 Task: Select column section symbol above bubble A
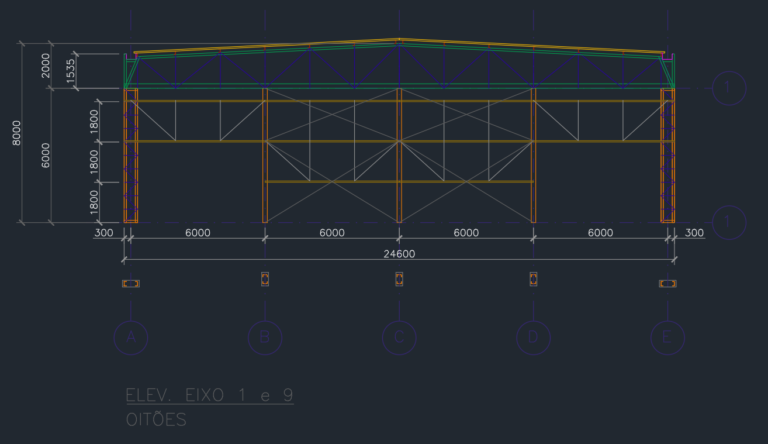(x=130, y=284)
